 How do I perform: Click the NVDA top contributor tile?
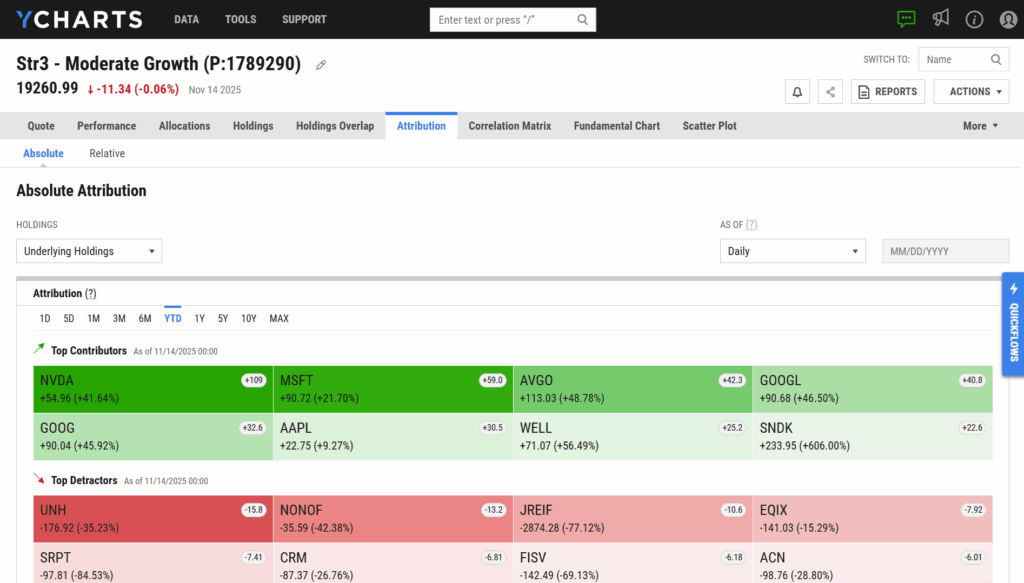[152, 389]
